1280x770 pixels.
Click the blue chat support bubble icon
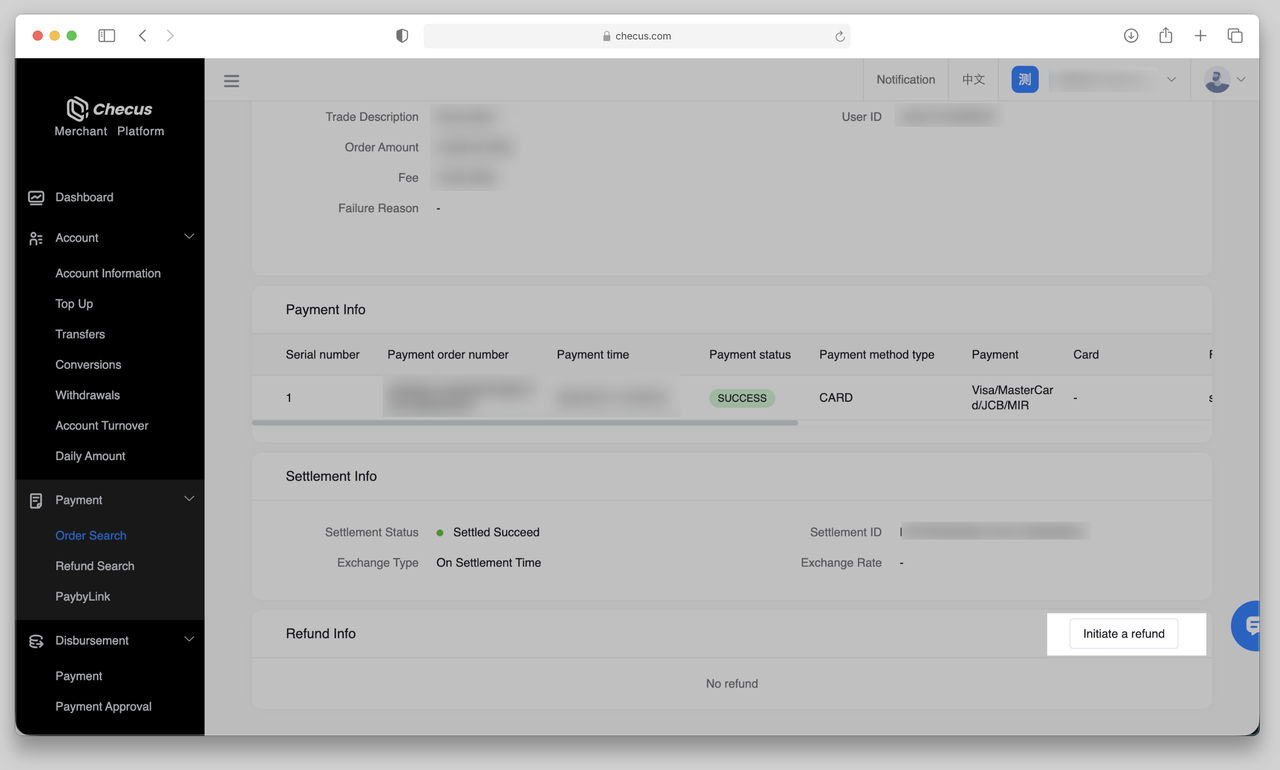coord(1250,626)
